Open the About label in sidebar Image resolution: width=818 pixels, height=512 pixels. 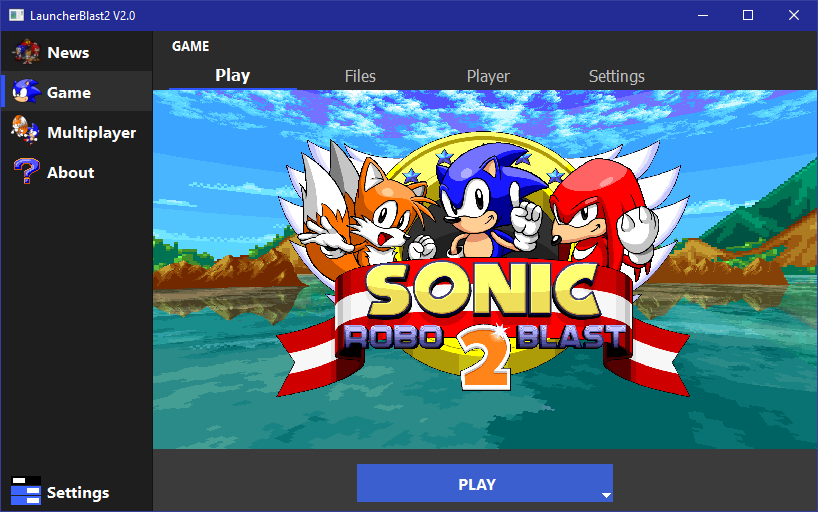click(x=70, y=173)
